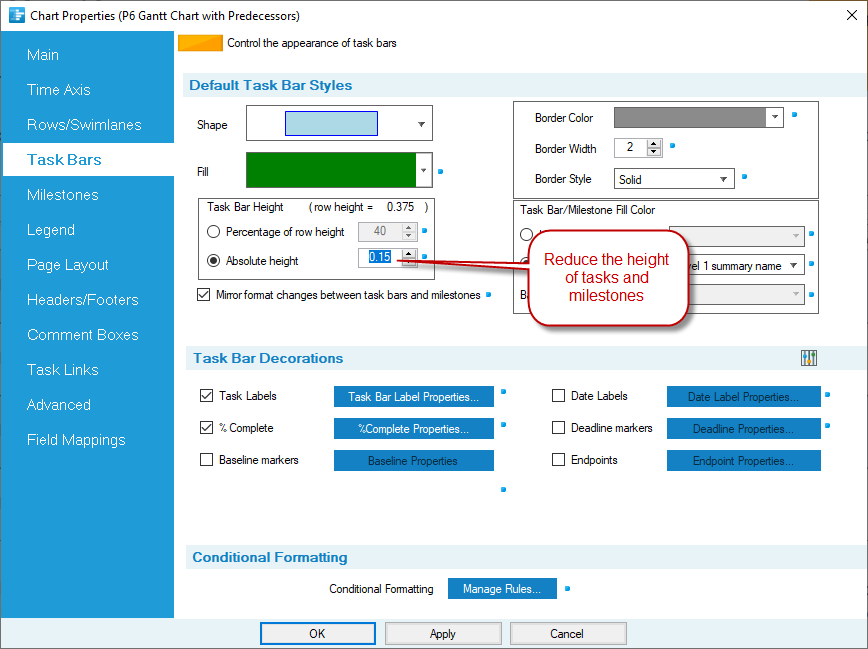Image resolution: width=868 pixels, height=649 pixels.
Task: Increase Border Width using the spinner arrows
Action: pyautogui.click(x=654, y=144)
